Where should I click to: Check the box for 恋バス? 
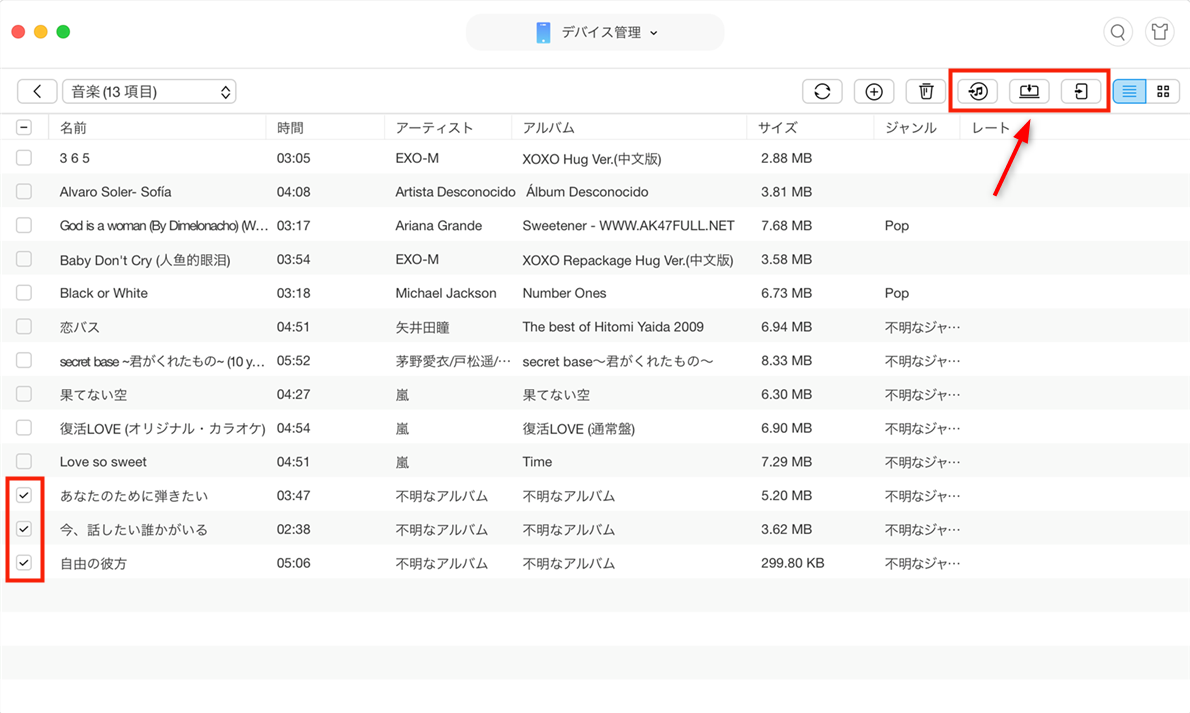point(24,327)
